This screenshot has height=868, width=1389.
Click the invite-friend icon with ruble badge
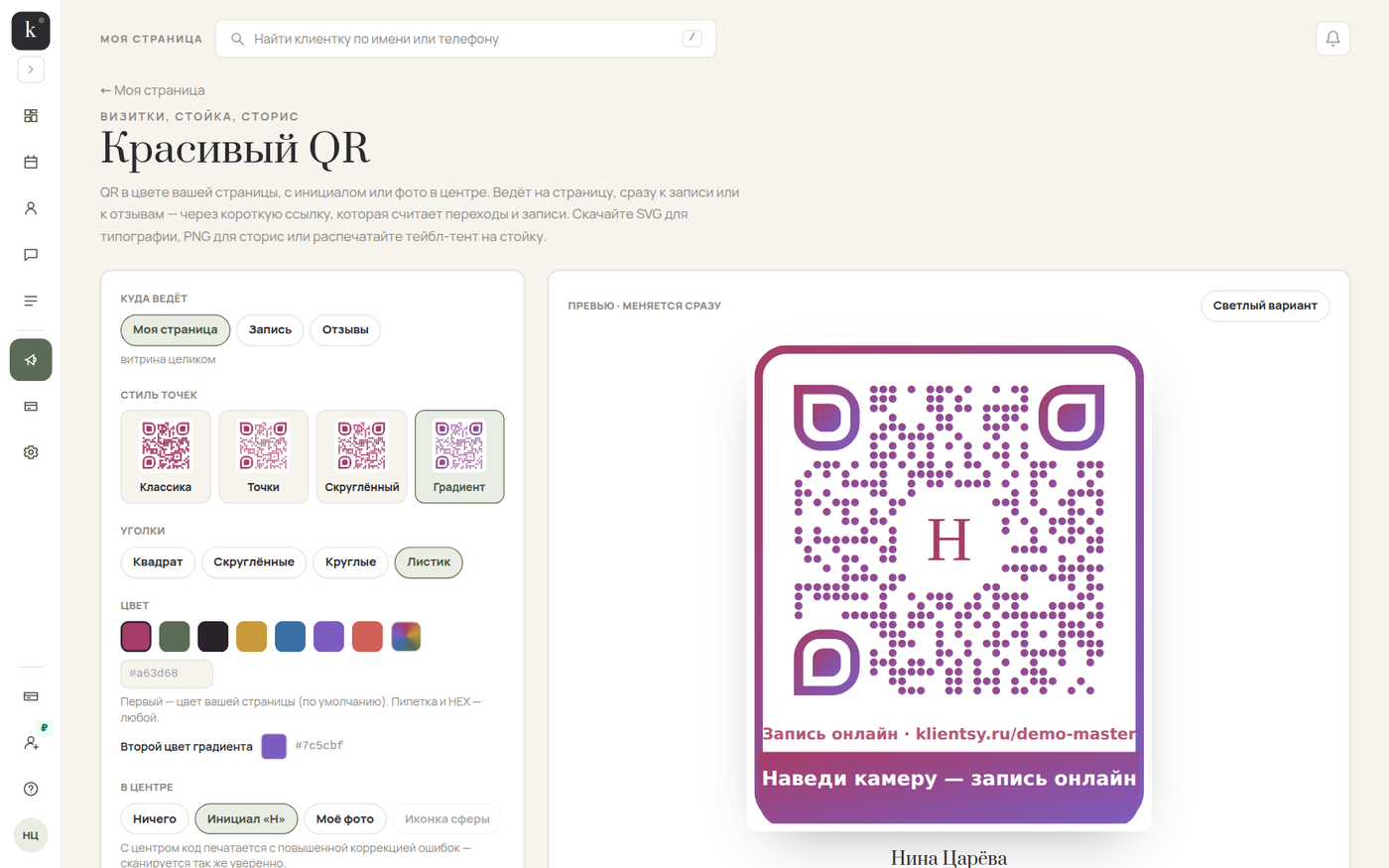click(x=31, y=742)
